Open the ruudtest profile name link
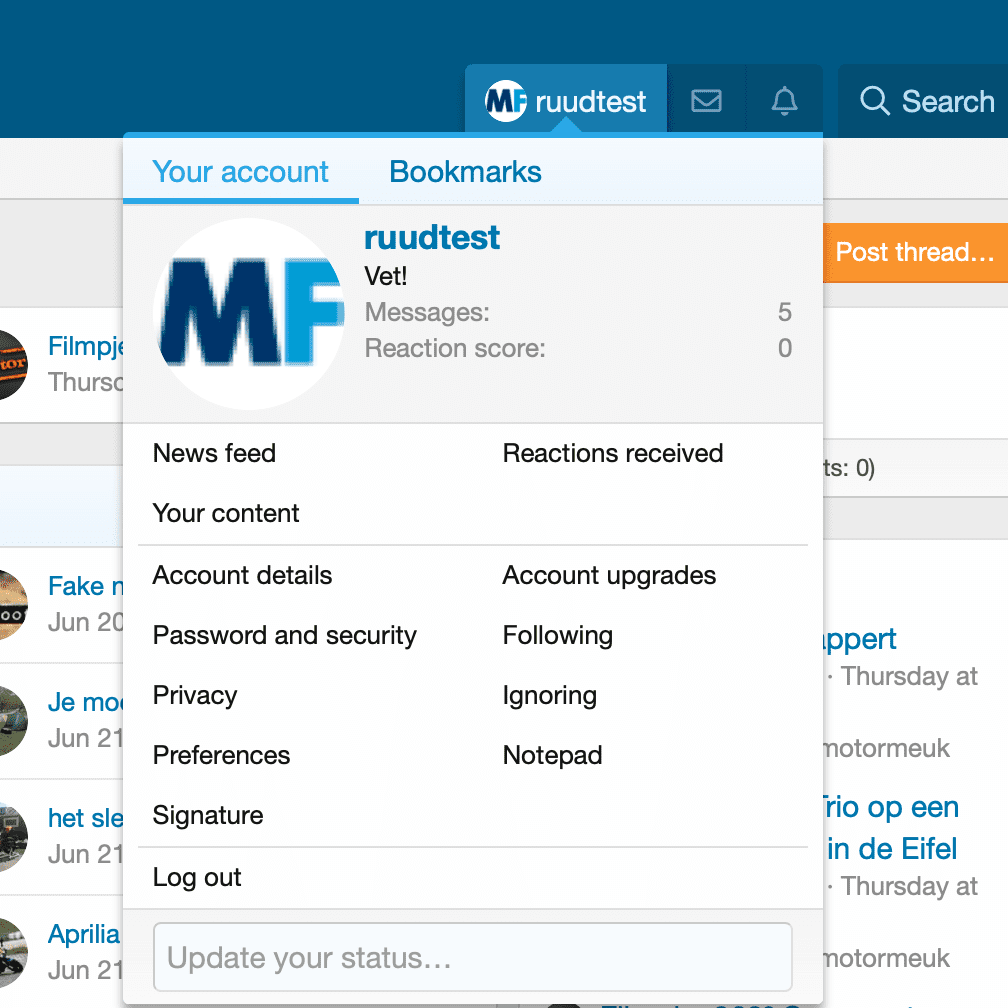This screenshot has height=1008, width=1008. (x=432, y=238)
